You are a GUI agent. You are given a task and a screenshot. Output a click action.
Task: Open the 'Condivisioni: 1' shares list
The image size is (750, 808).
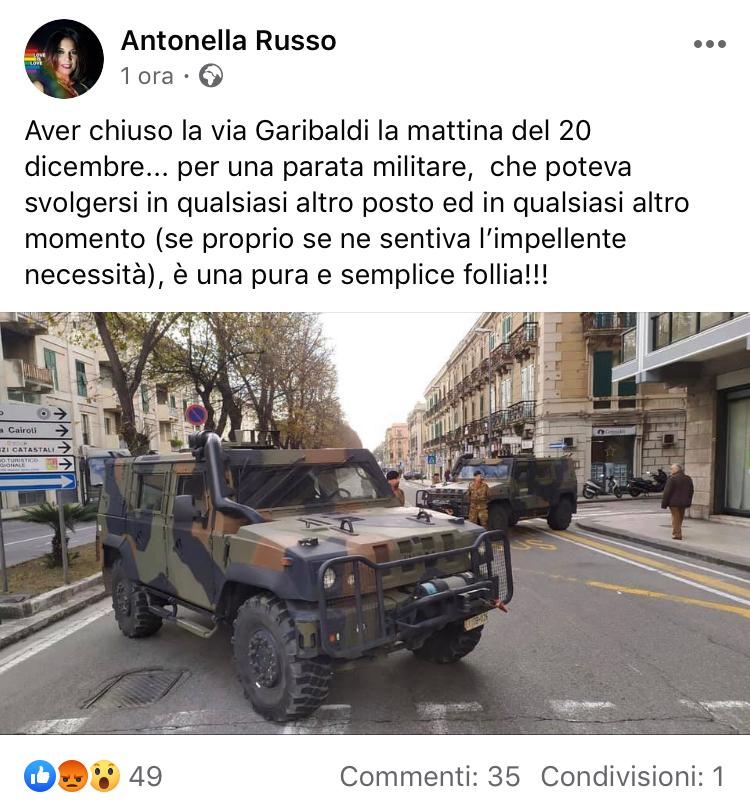pos(632,776)
